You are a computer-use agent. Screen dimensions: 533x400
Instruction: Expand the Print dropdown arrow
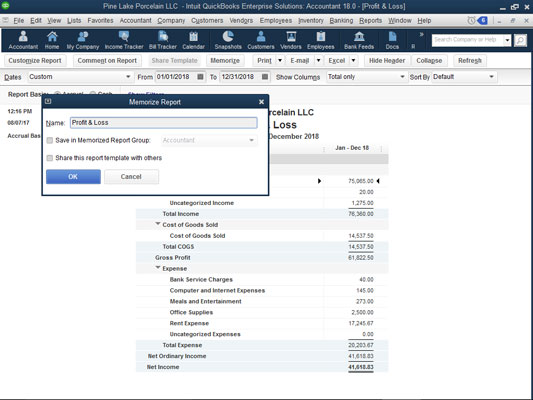pyautogui.click(x=280, y=60)
